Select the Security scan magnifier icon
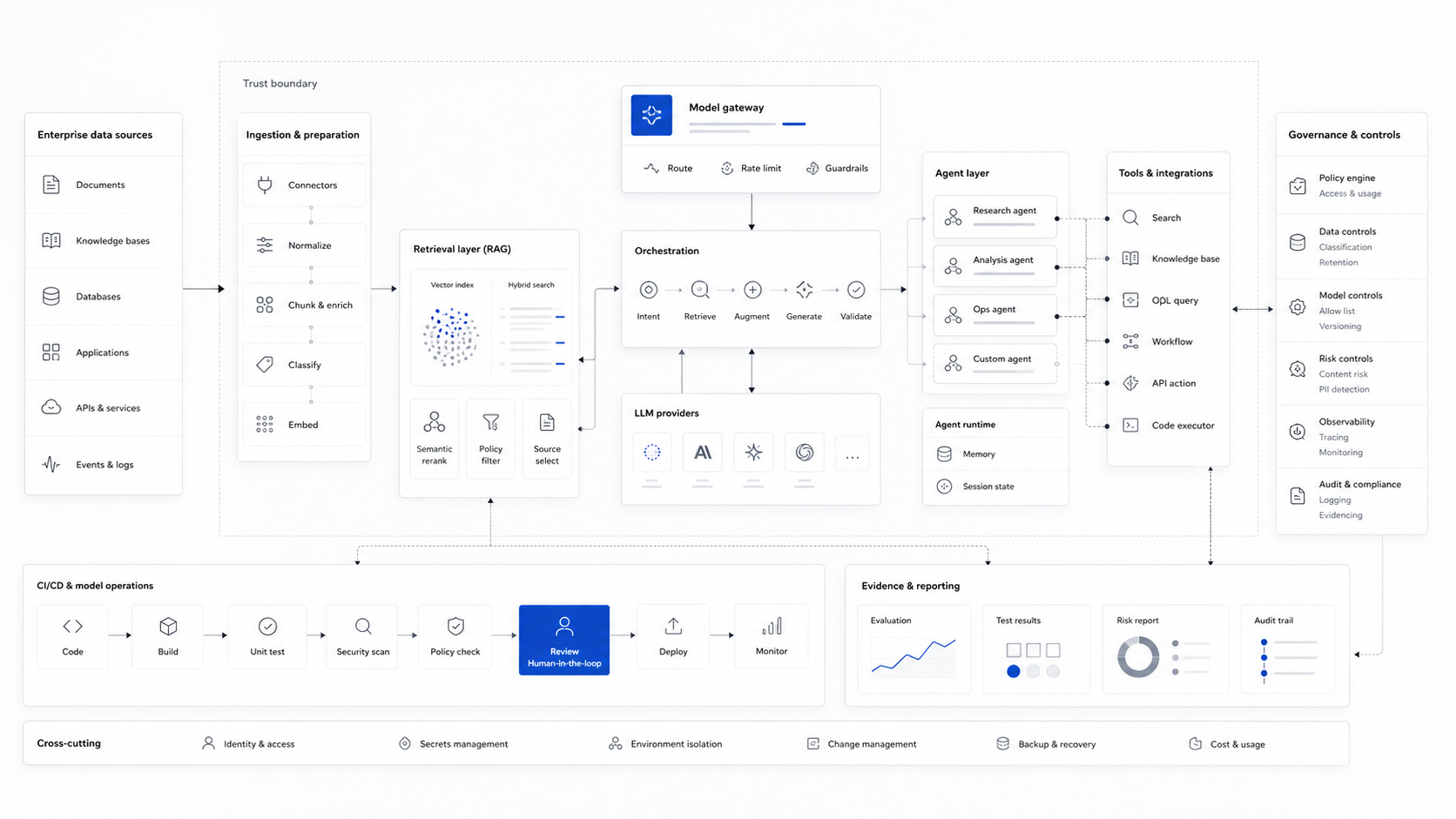This screenshot has height=819, width=1456. coord(363,627)
